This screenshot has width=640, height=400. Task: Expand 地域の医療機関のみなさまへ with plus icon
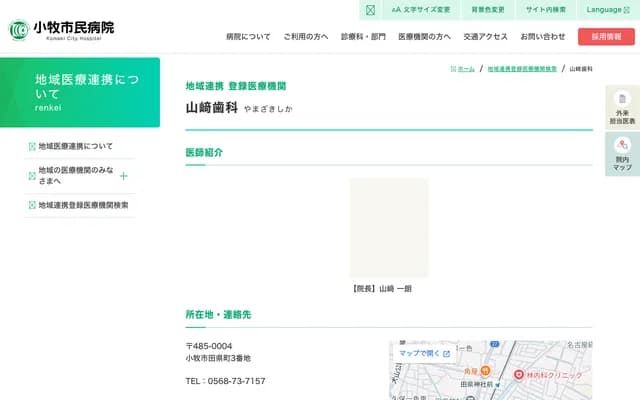click(x=123, y=176)
